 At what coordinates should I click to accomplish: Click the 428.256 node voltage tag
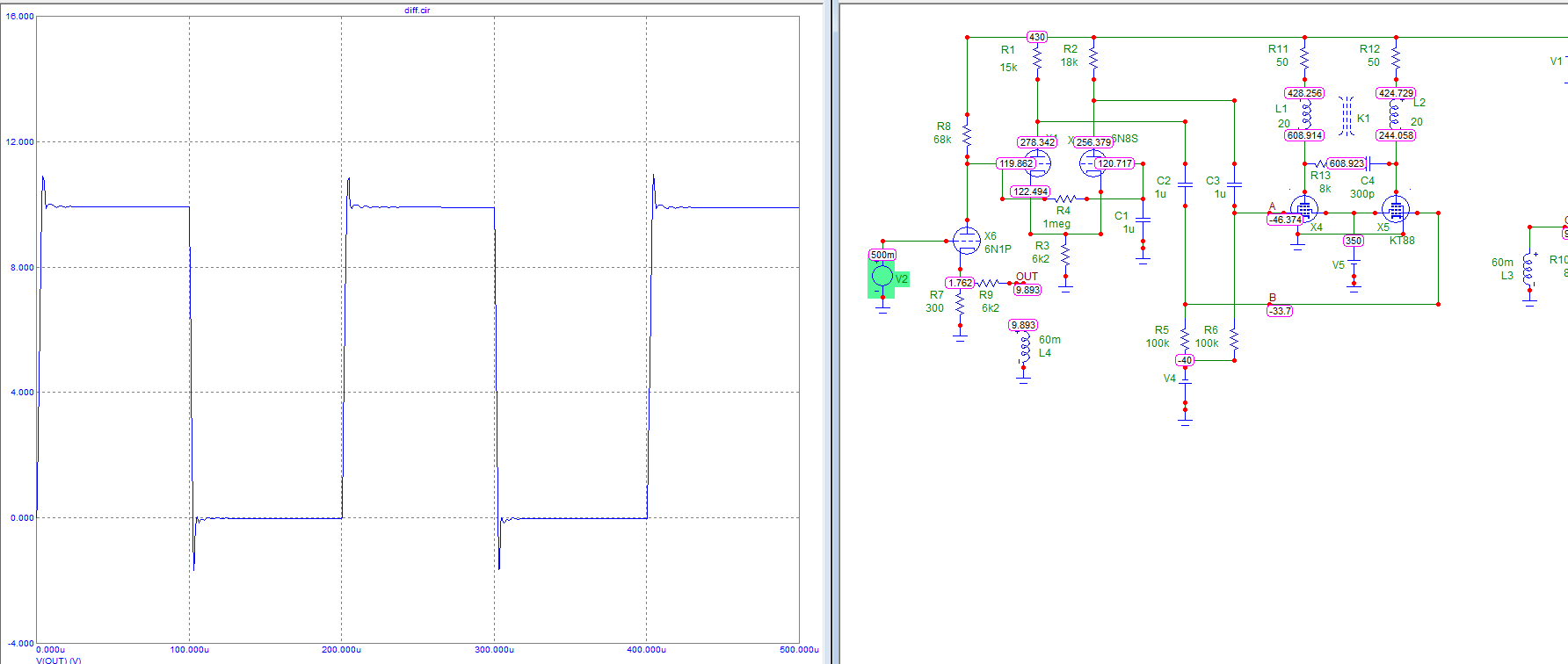[x=1304, y=93]
